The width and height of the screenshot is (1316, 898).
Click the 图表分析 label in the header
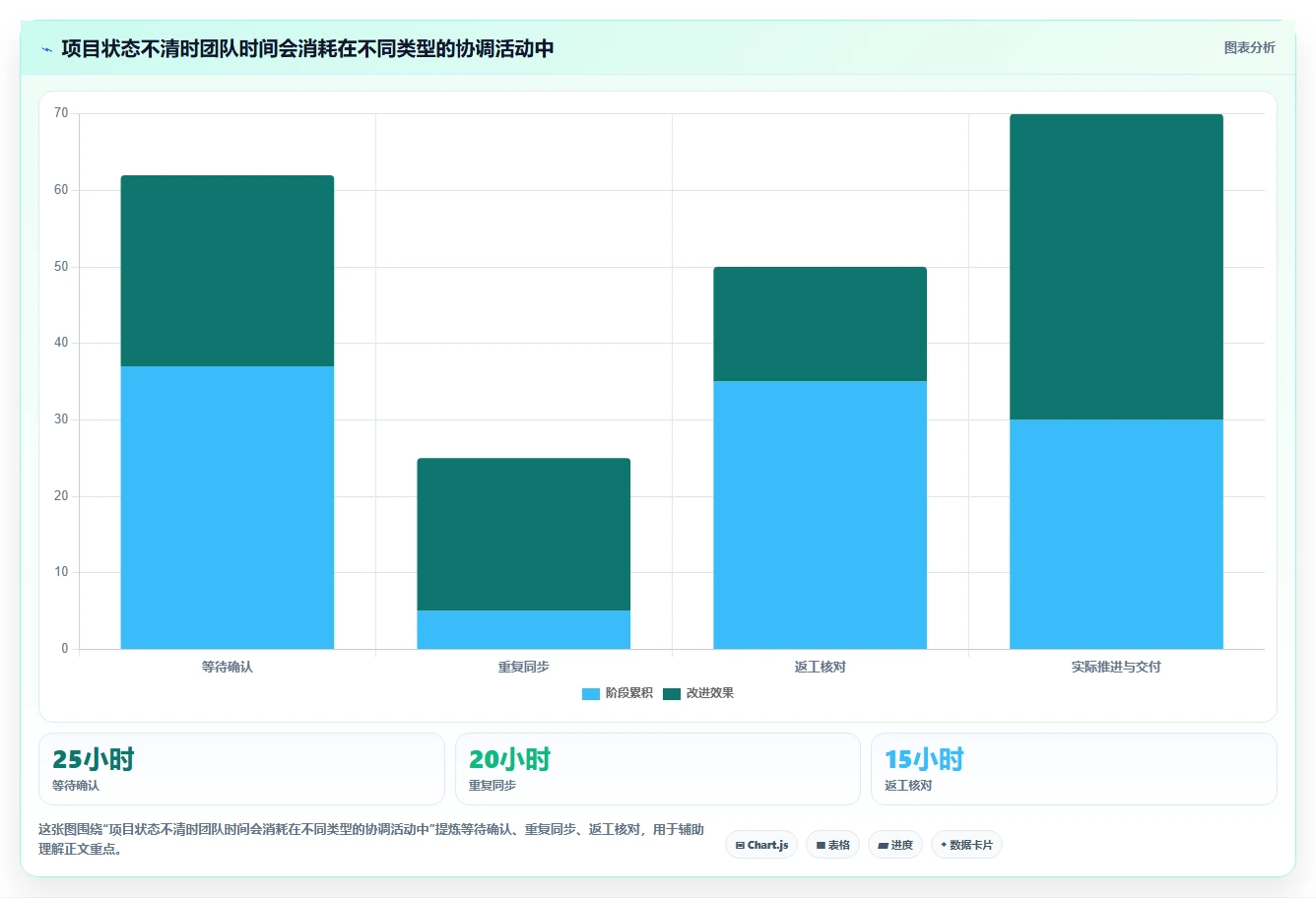coord(1249,47)
